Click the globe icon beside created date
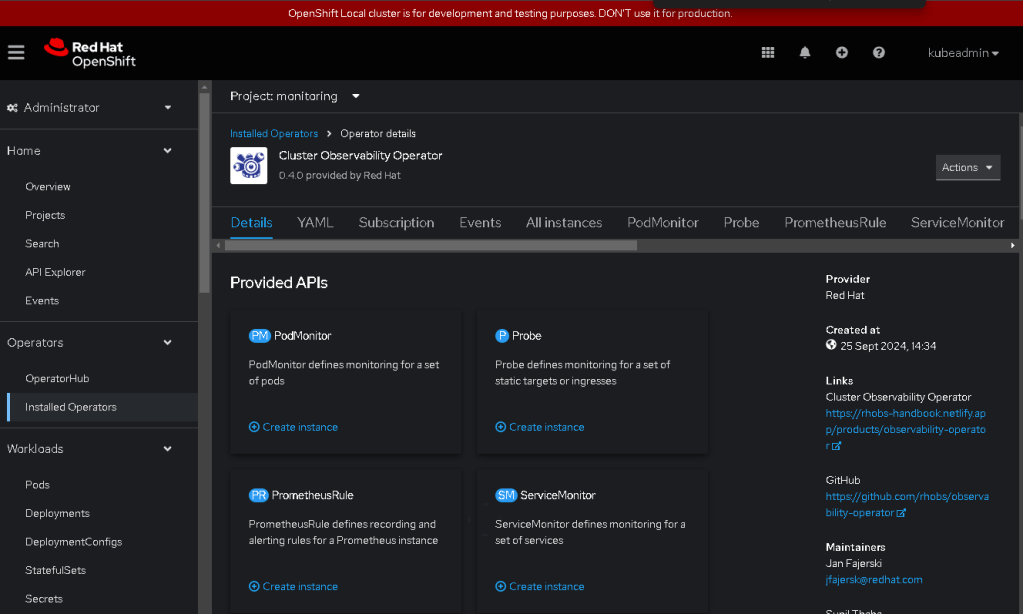 click(x=831, y=345)
